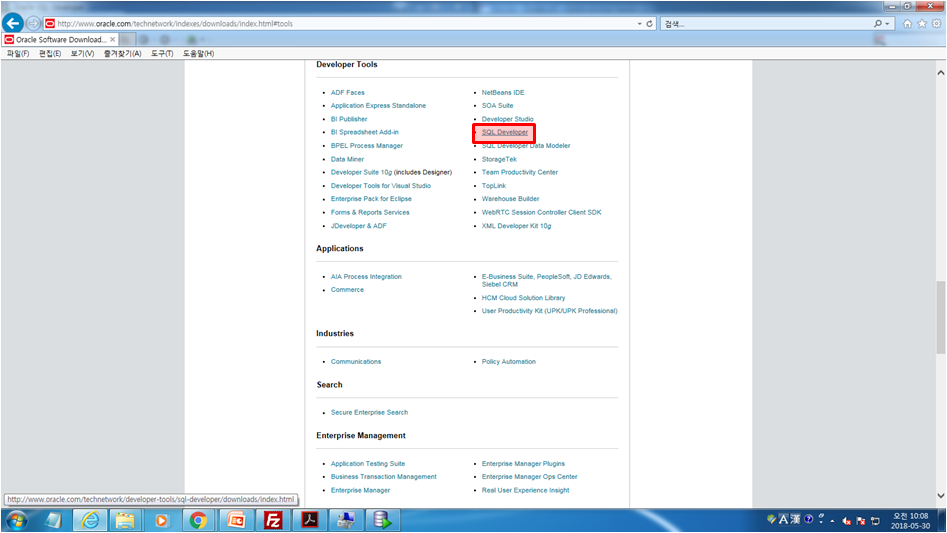Open Adobe Reader from the taskbar
The image size is (947, 533).
coord(310,520)
